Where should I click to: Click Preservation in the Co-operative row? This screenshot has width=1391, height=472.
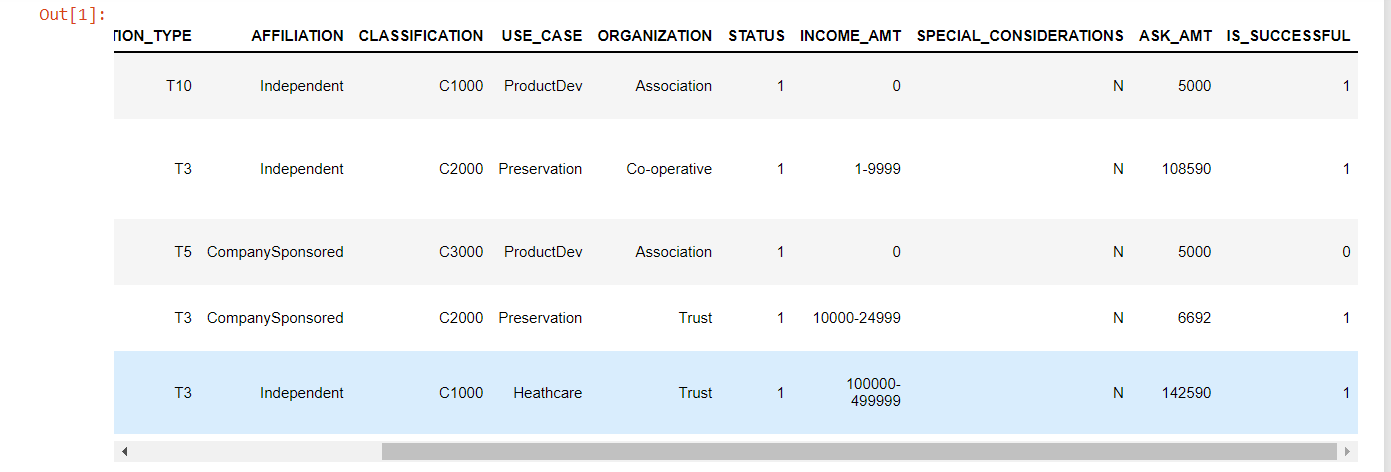[540, 169]
